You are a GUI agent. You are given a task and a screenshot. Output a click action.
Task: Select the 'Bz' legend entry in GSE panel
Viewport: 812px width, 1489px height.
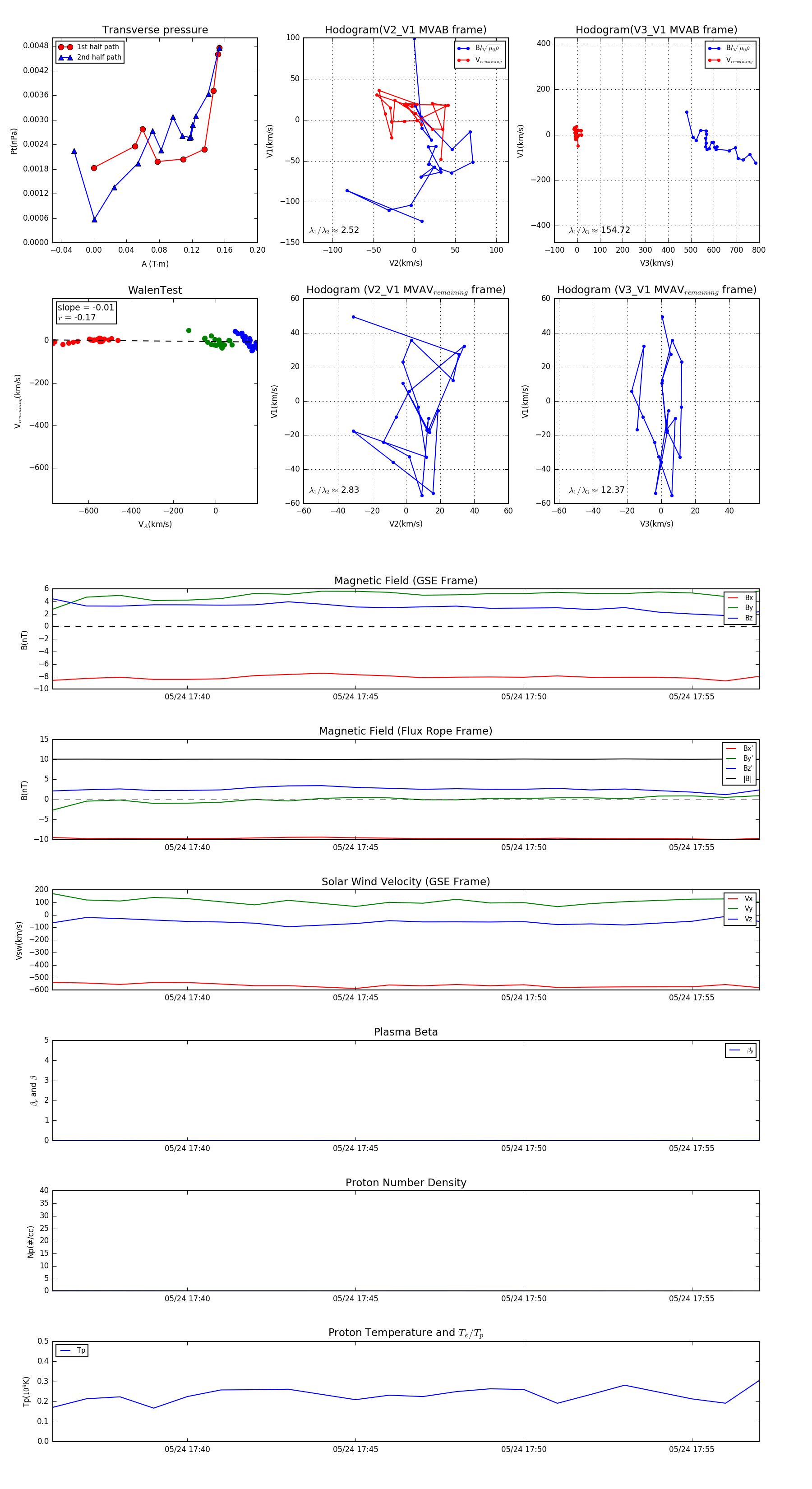pyautogui.click(x=740, y=618)
